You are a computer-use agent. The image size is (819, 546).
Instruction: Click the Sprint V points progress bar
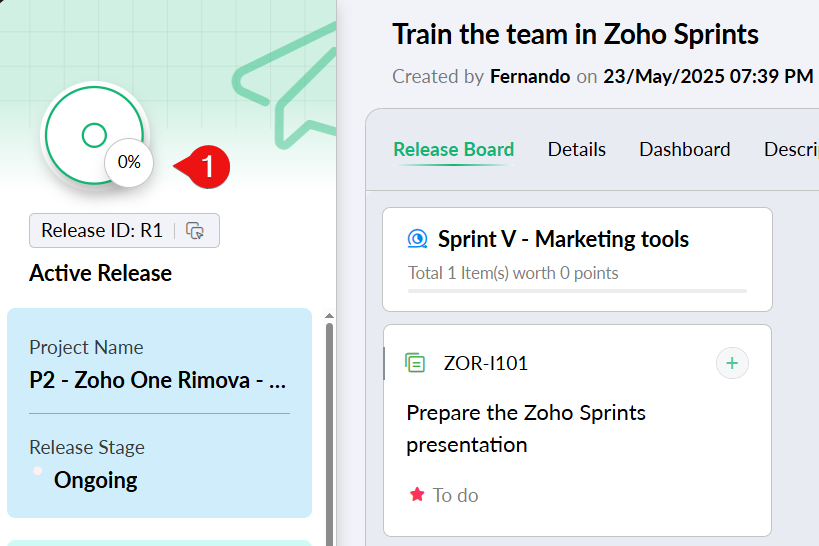coord(577,291)
